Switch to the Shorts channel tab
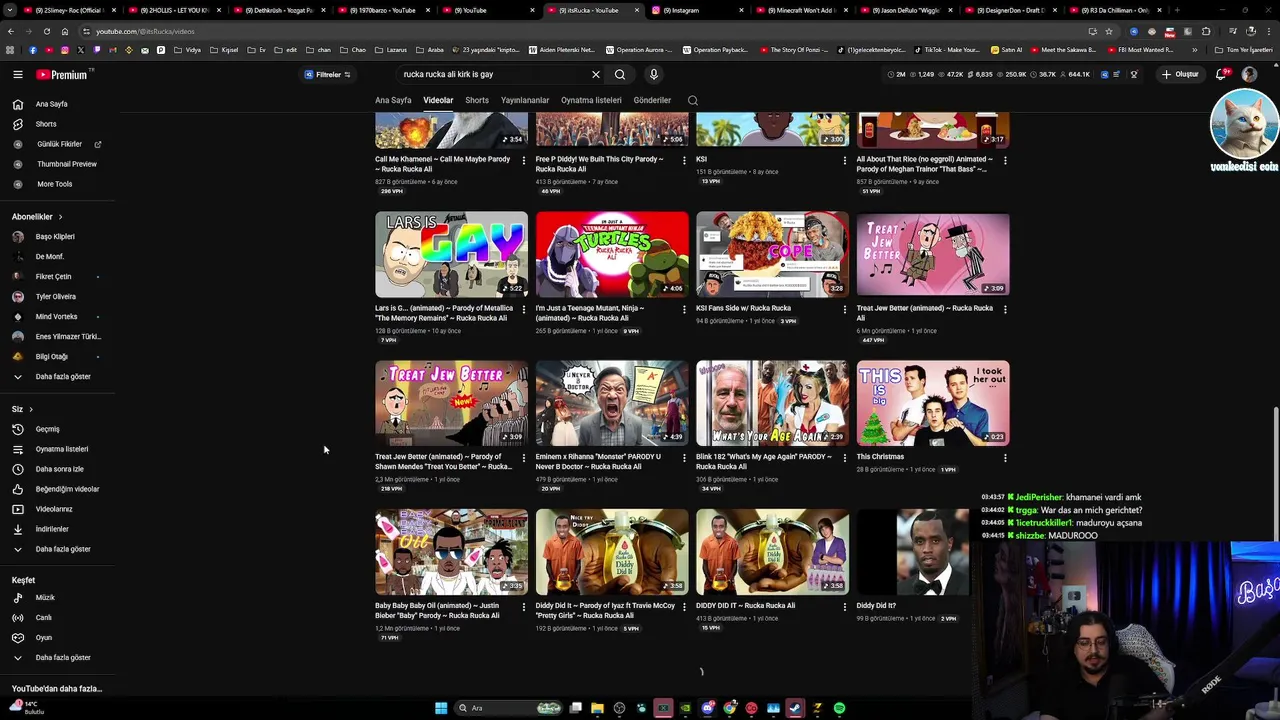Screen dimensions: 1280x720 click(477, 100)
